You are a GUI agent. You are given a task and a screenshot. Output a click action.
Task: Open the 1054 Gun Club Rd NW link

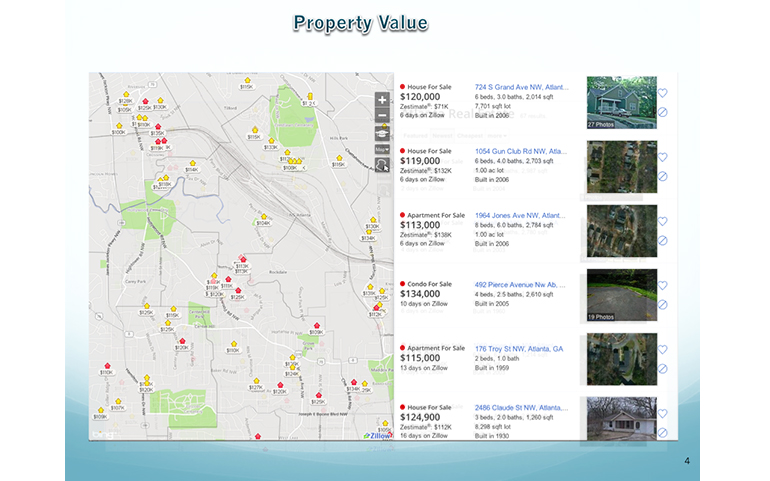tap(521, 151)
